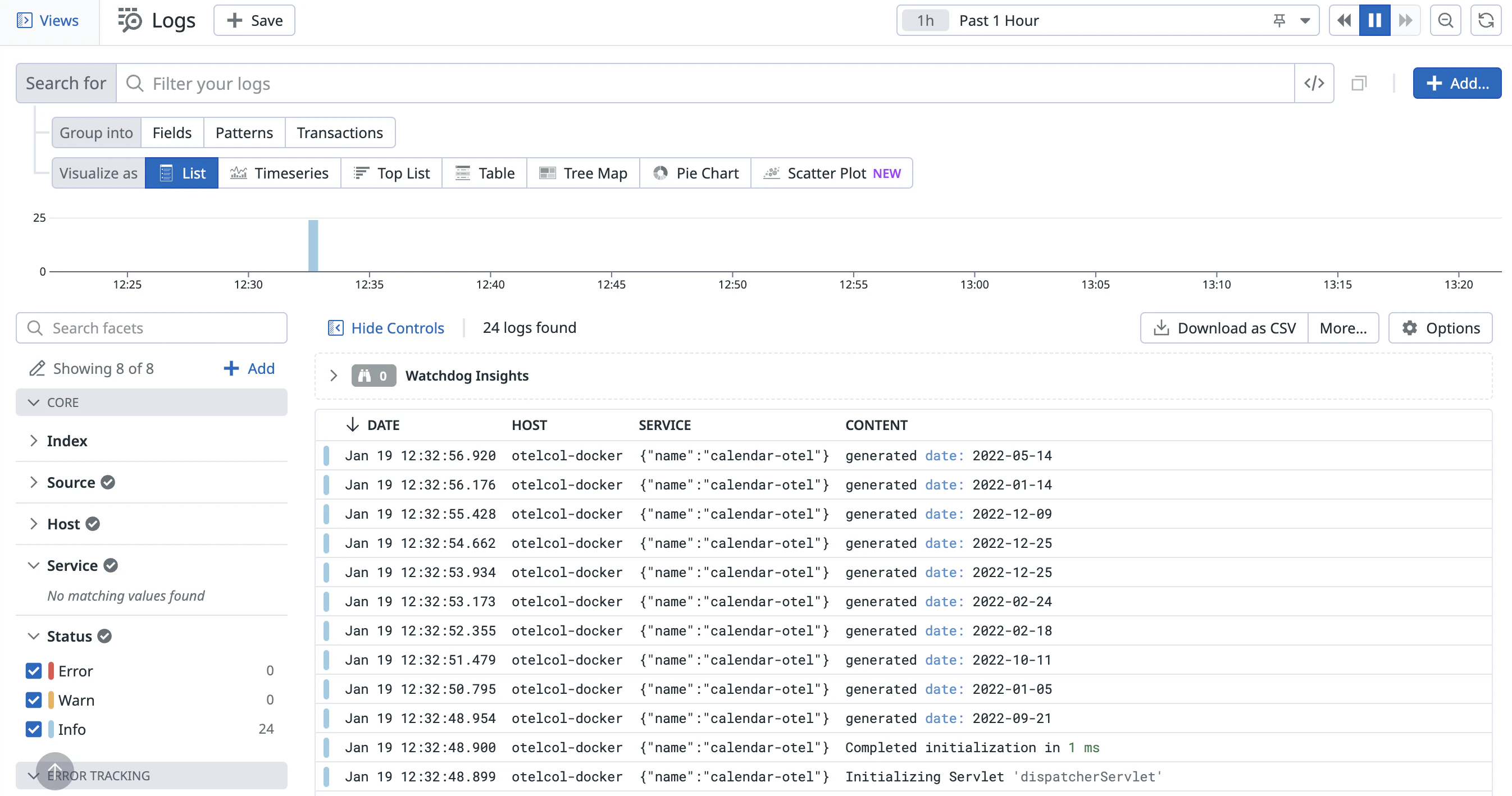1512x796 pixels.
Task: Open the Views panel icon
Action: pyautogui.click(x=25, y=21)
